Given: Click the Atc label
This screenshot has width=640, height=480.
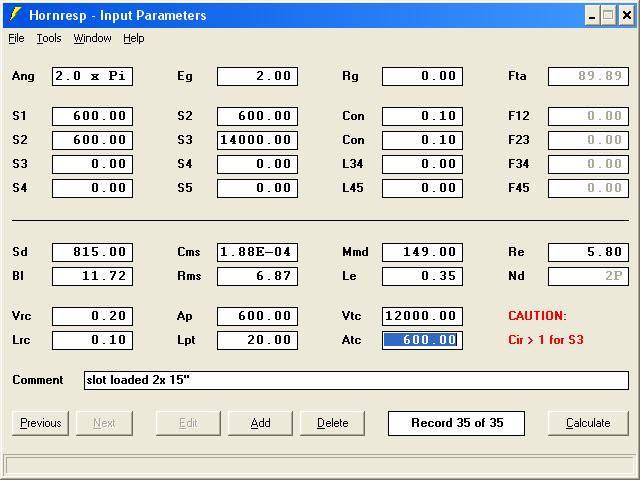Looking at the screenshot, I should (351, 340).
